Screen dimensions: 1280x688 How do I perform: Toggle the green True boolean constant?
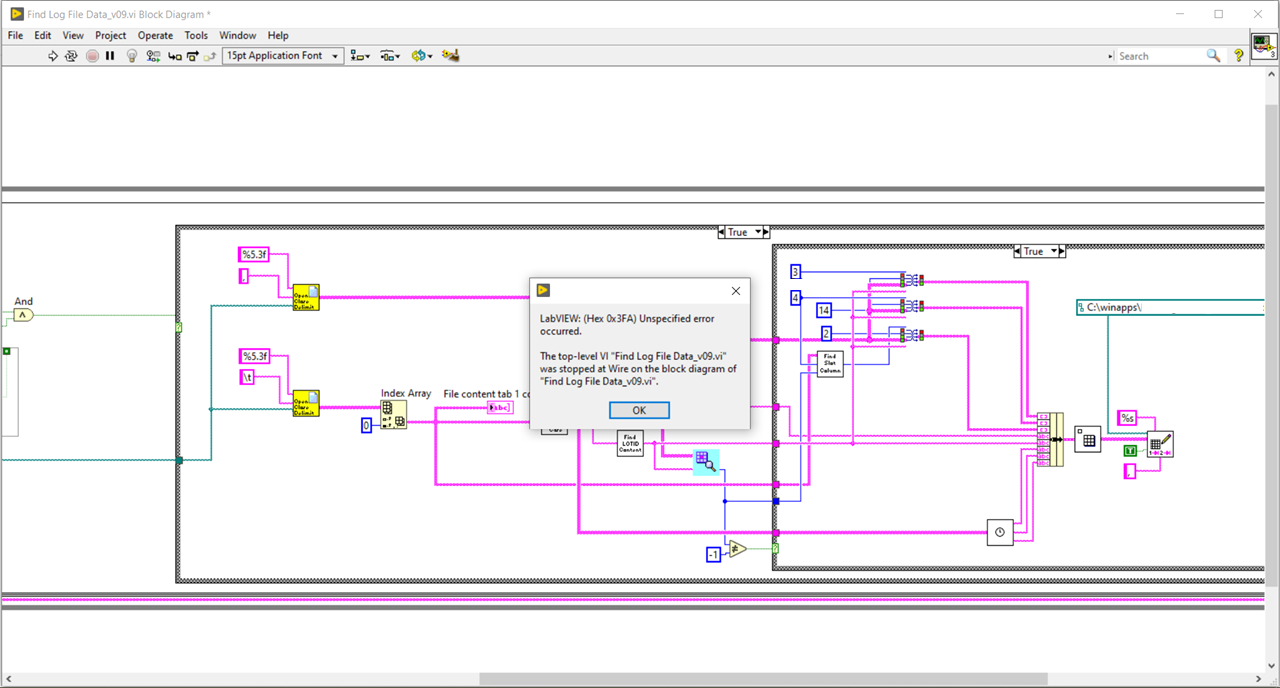pos(1130,451)
